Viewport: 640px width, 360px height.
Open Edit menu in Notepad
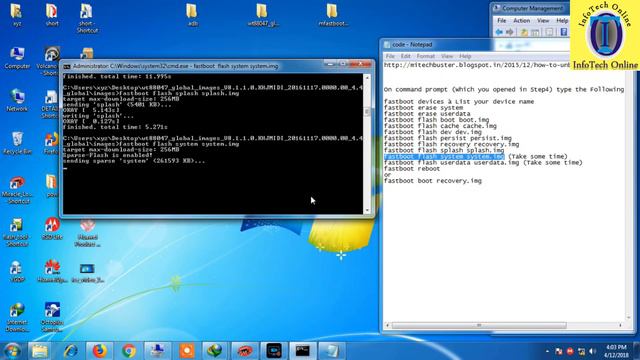[405, 56]
